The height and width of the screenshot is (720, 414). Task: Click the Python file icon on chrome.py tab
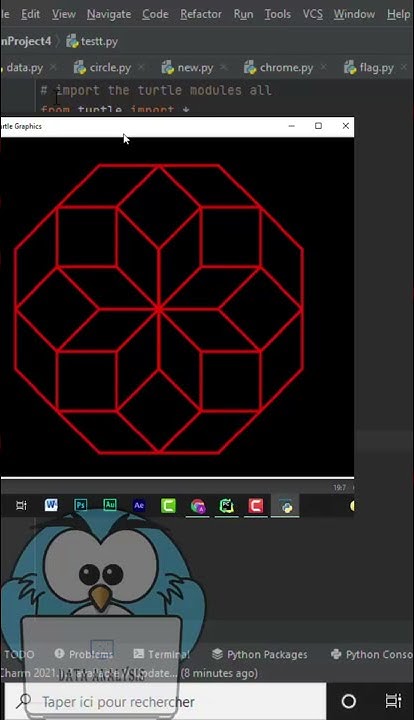(250, 68)
